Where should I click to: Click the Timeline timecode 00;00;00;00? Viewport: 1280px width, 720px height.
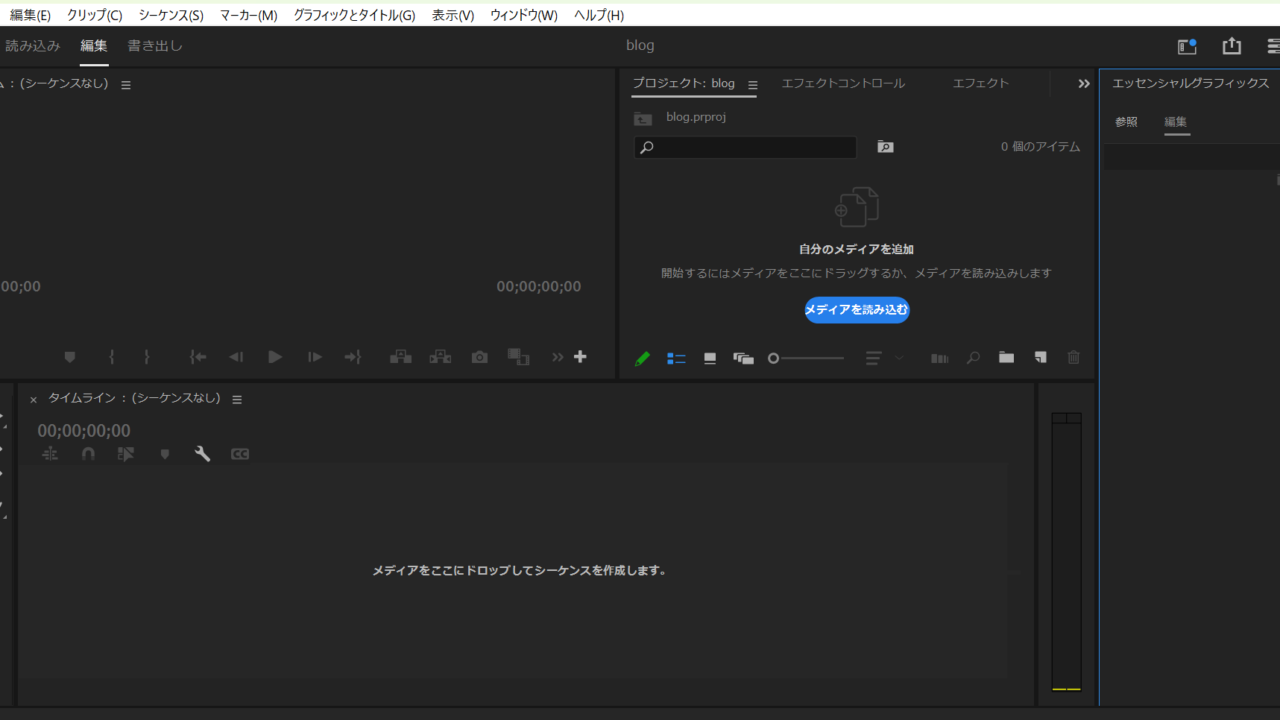point(84,431)
